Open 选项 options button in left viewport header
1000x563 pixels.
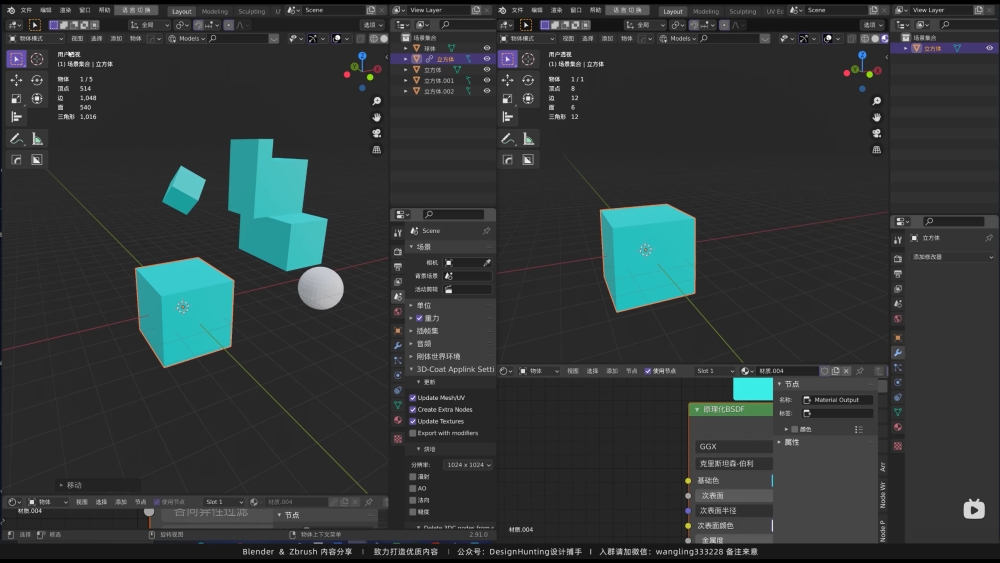point(372,25)
